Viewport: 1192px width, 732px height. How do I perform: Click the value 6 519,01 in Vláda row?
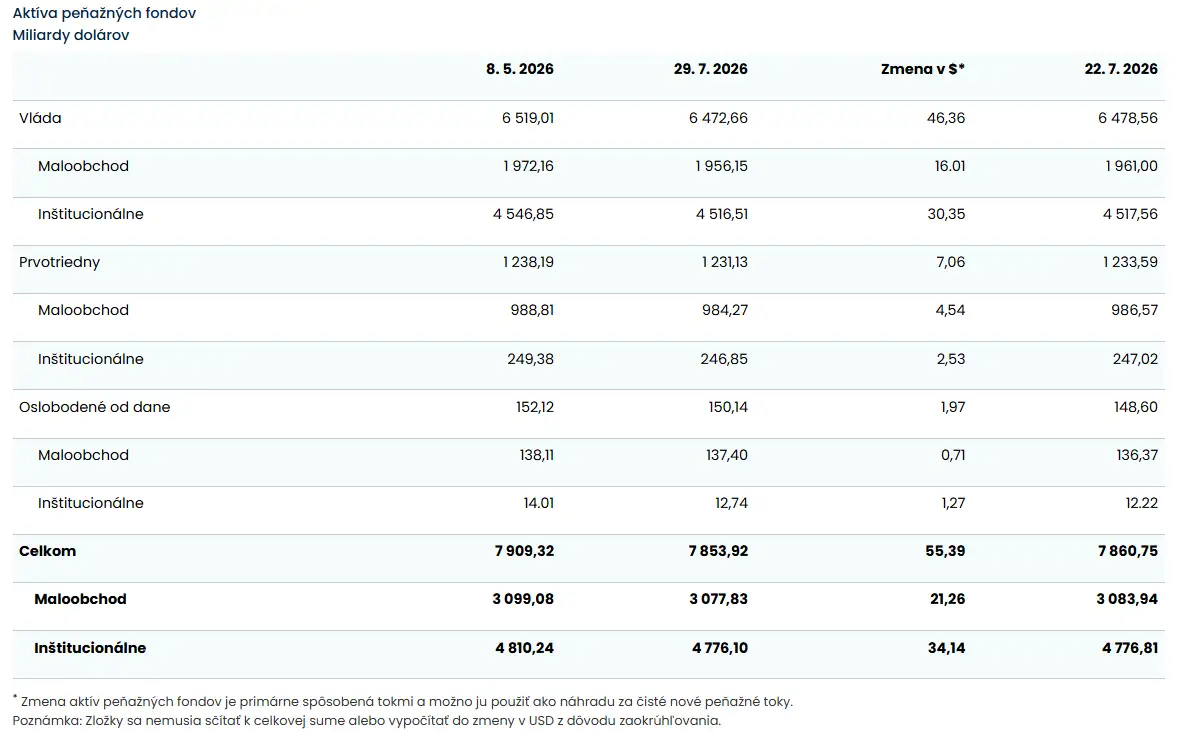[528, 118]
